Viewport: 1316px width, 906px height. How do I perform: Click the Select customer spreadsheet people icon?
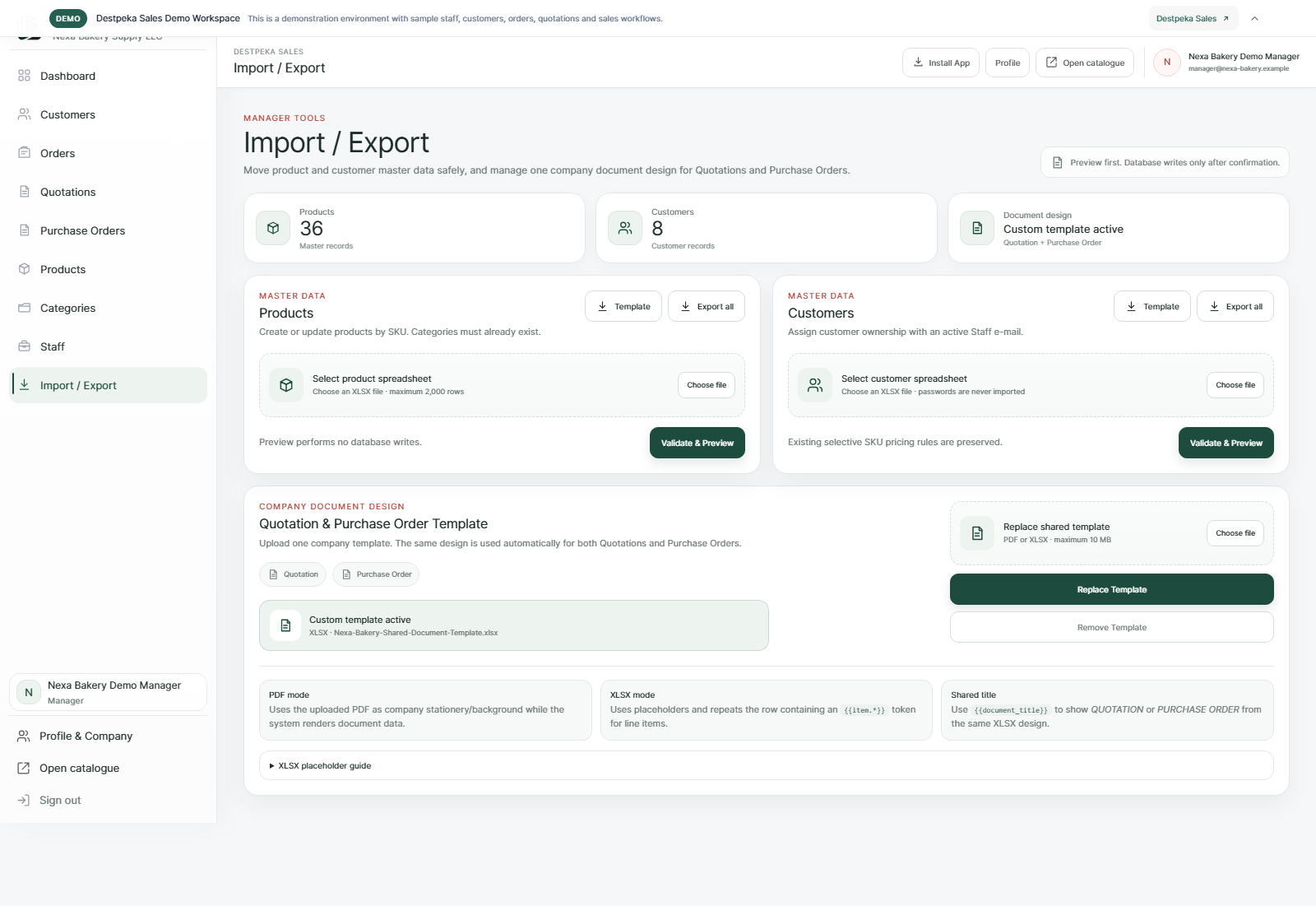point(815,385)
